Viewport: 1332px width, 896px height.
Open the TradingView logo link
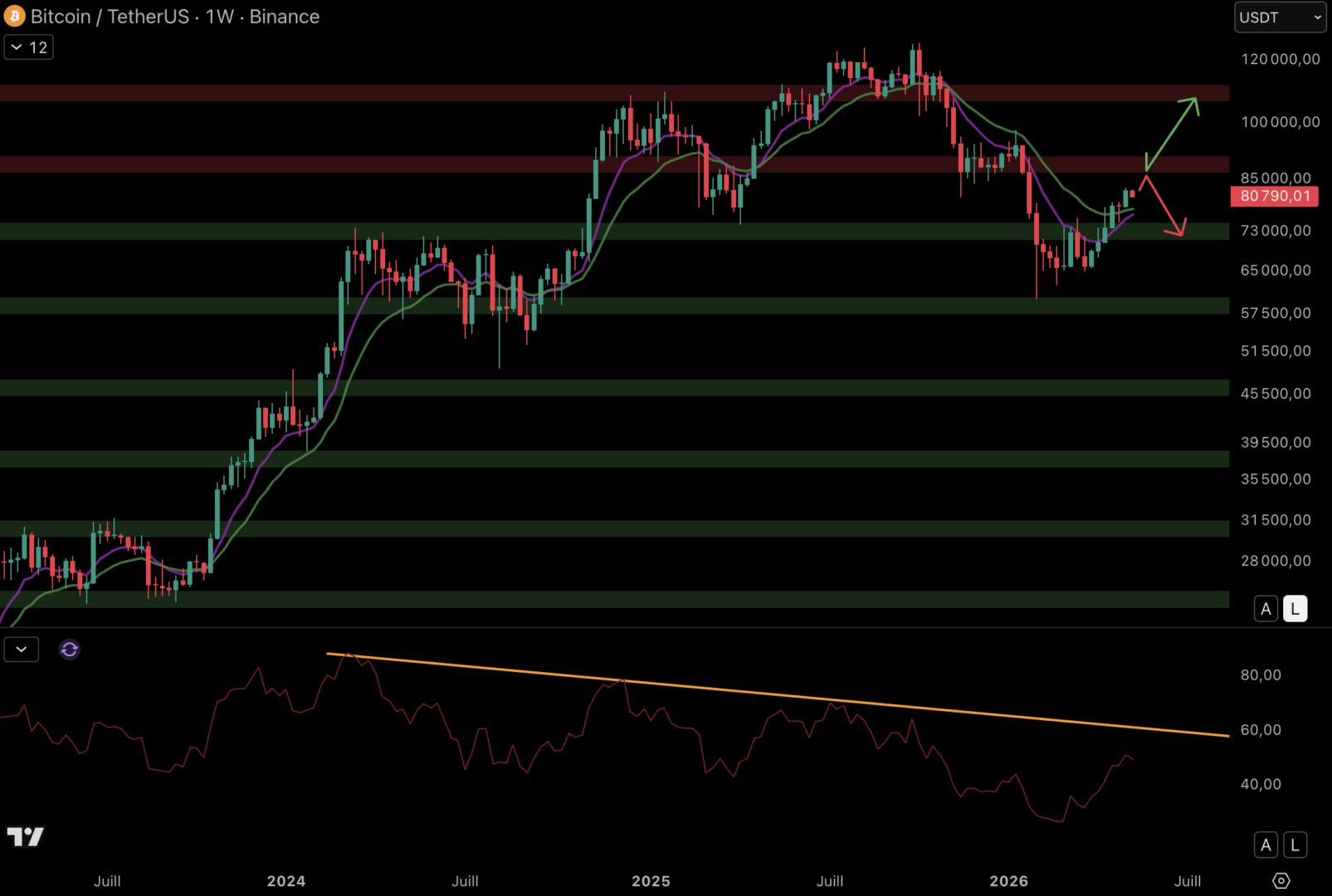pyautogui.click(x=25, y=836)
